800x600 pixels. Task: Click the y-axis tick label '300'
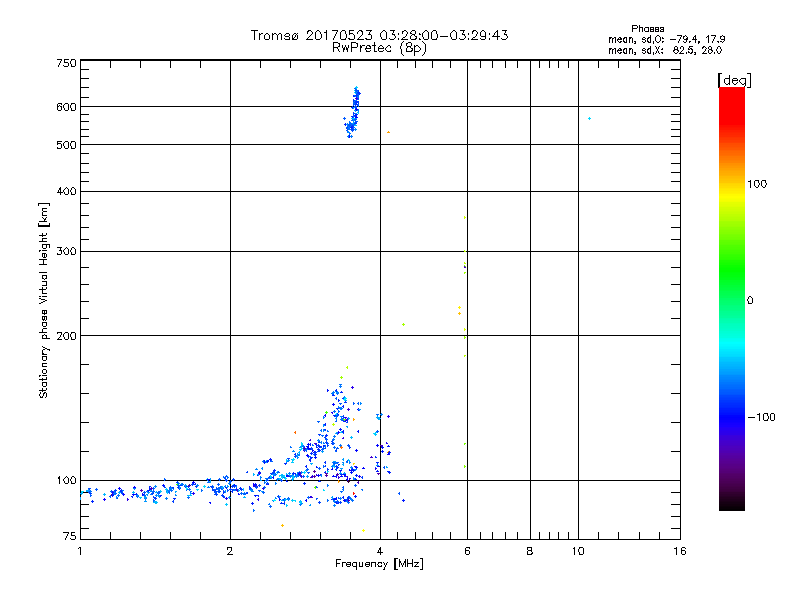pos(66,252)
